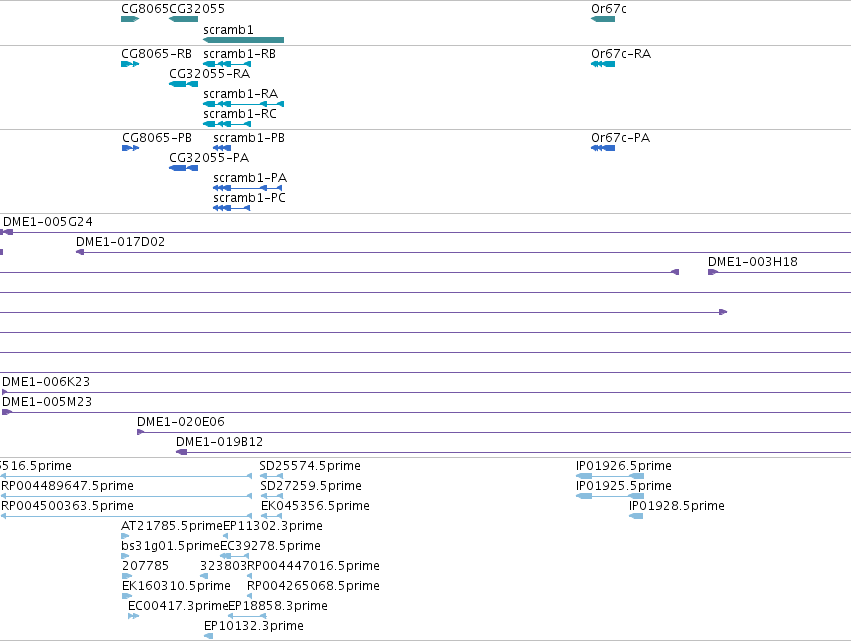Open clone DME1-005G24 label
The height and width of the screenshot is (641, 851).
point(47,222)
